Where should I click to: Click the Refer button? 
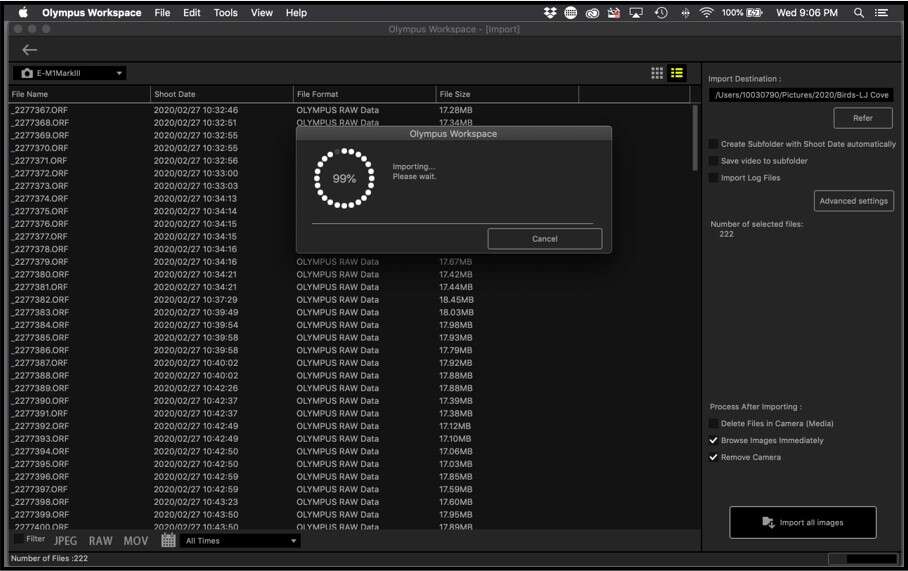point(863,118)
